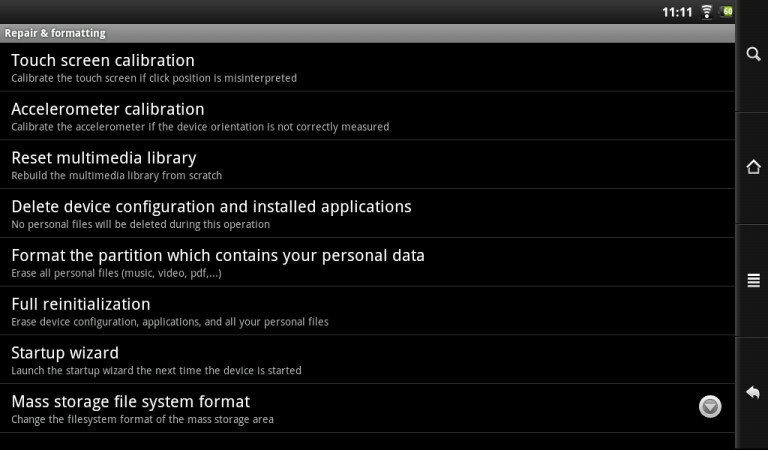Tap the battery level indicator

(x=726, y=11)
